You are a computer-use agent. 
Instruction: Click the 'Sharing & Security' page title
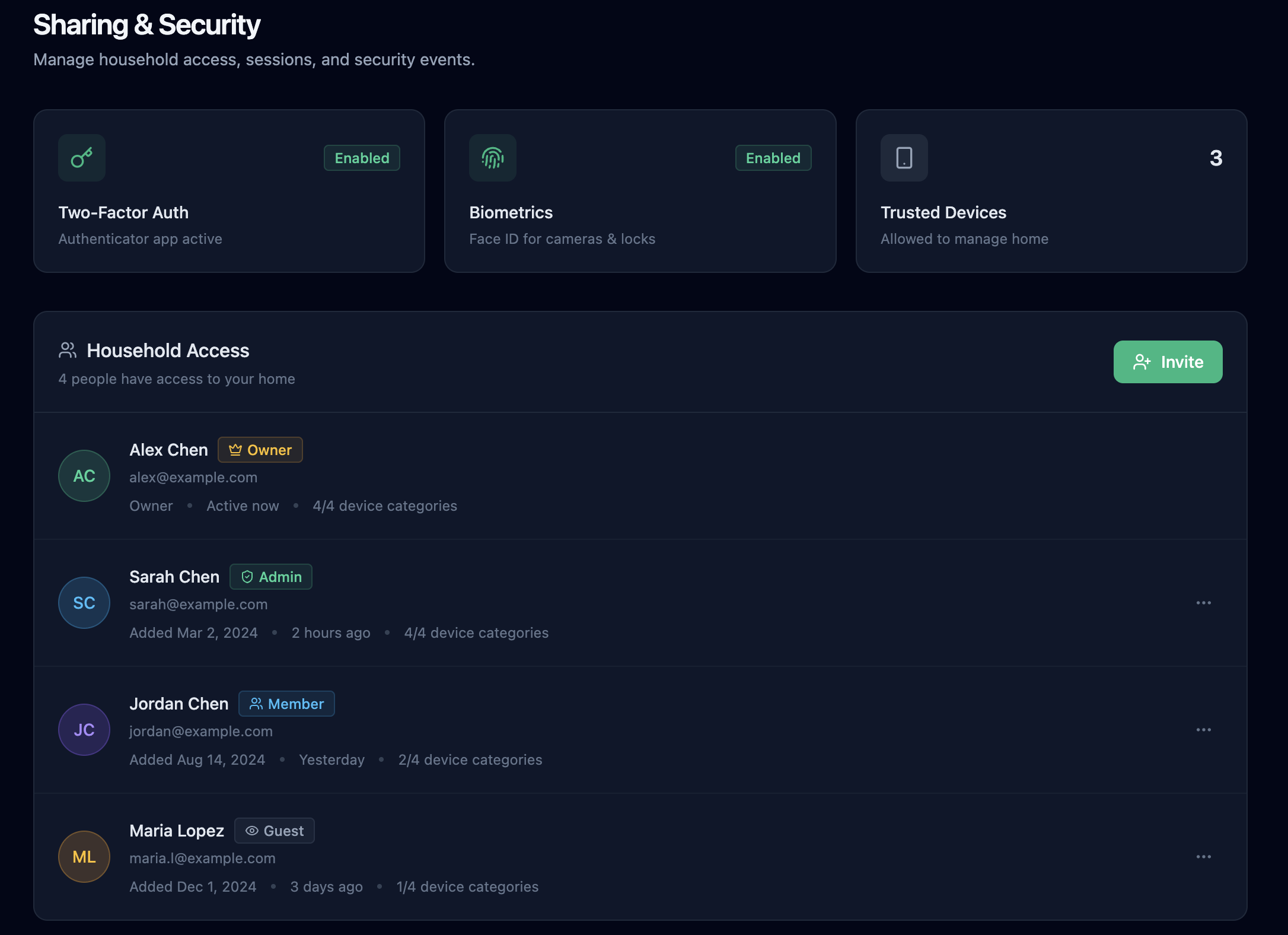[146, 25]
